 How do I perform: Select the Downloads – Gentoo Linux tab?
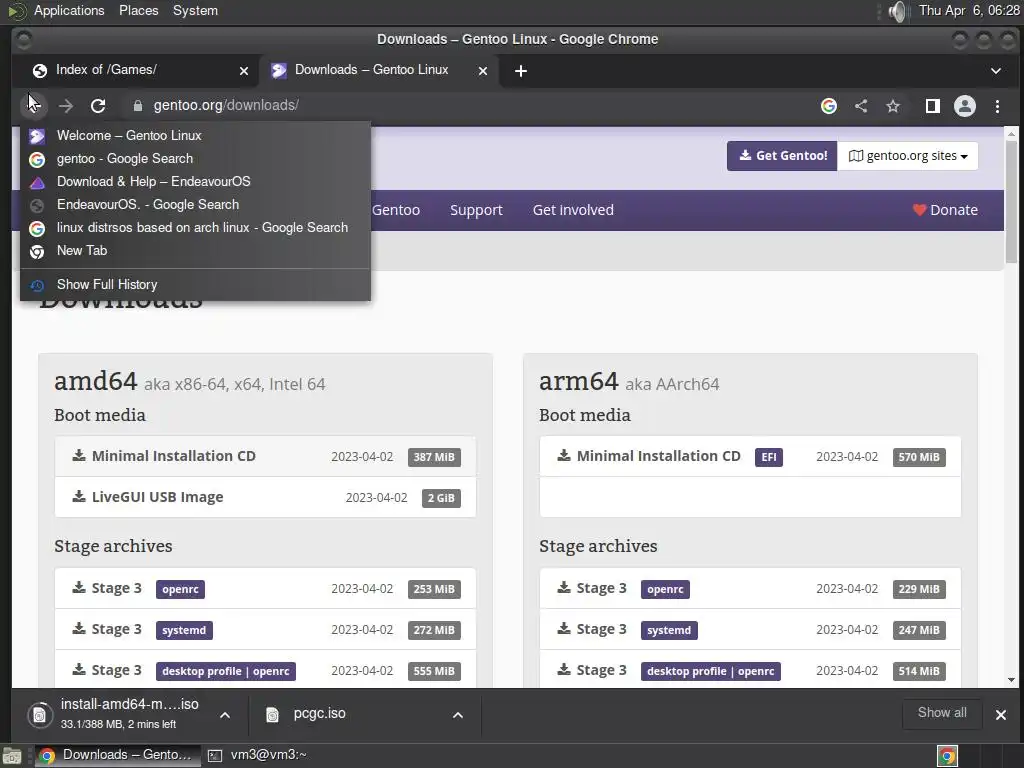[379, 71]
